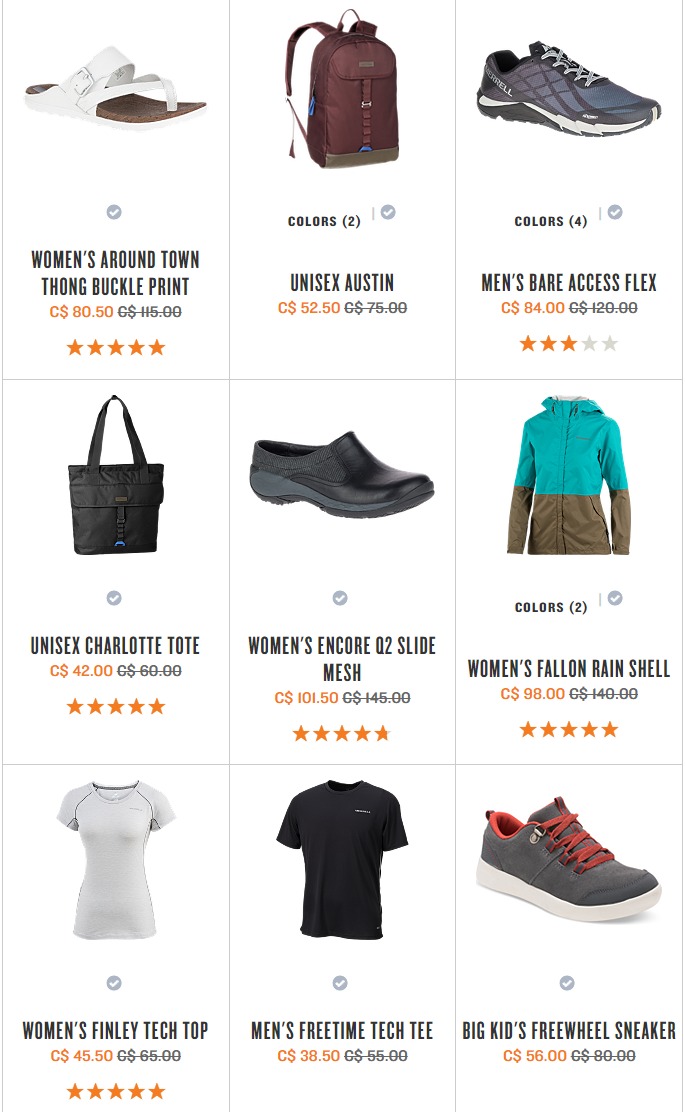Click the checkmark icon beside Fallon Rain Shell colors
Viewport: 685px width, 1112px height.
tap(615, 598)
